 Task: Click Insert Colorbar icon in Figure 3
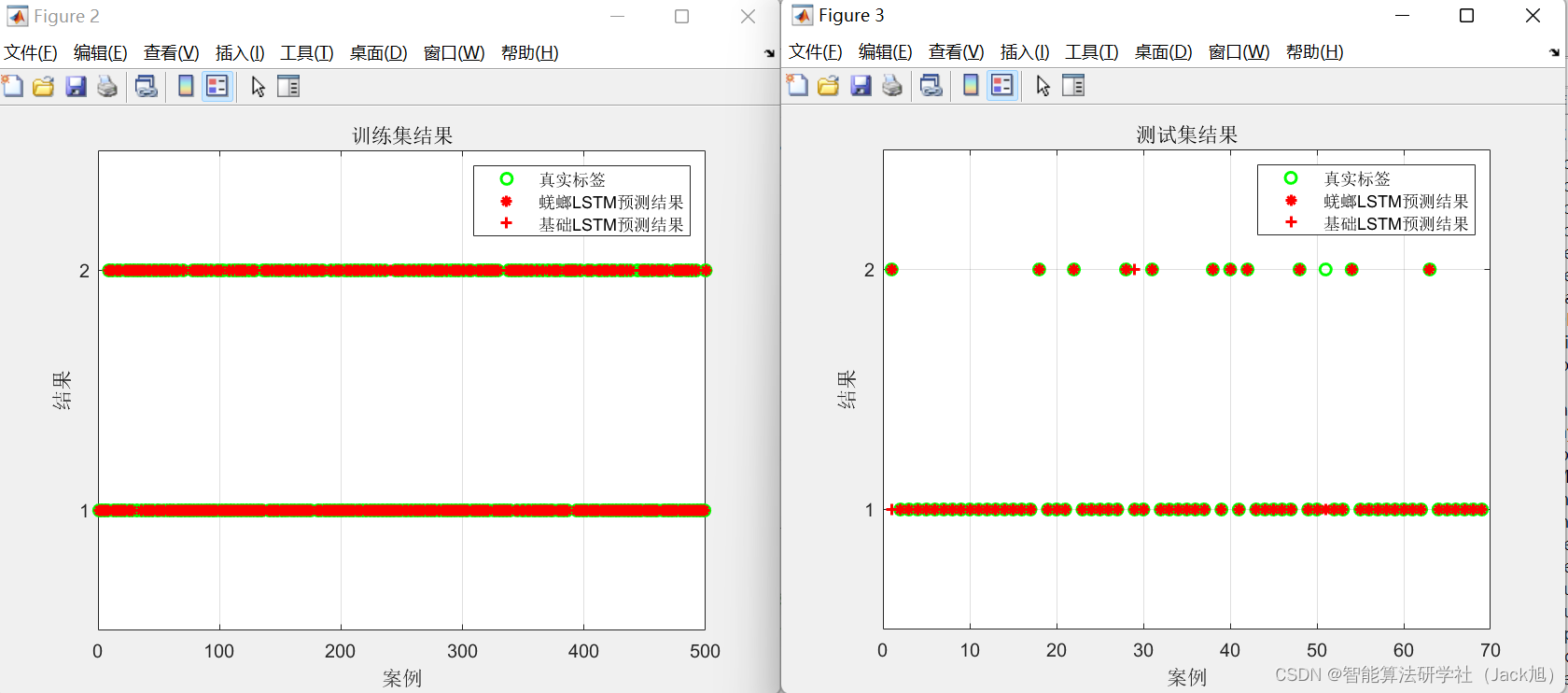click(971, 86)
